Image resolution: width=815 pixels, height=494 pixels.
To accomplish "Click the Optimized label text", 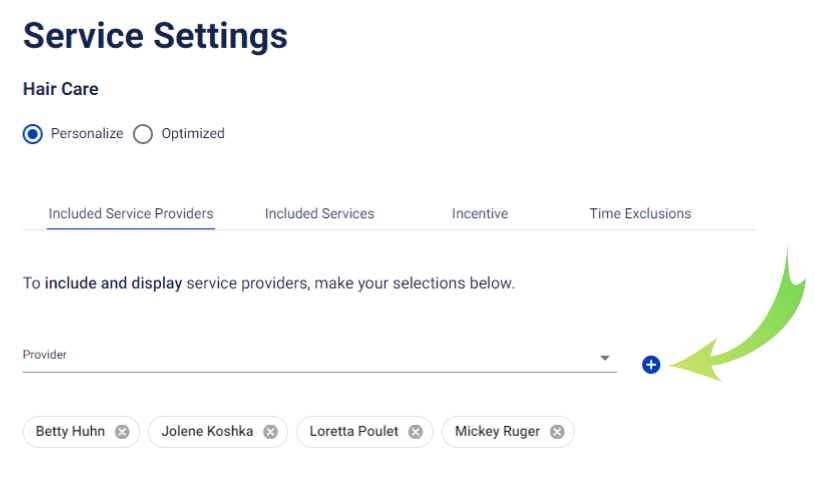I will click(193, 134).
